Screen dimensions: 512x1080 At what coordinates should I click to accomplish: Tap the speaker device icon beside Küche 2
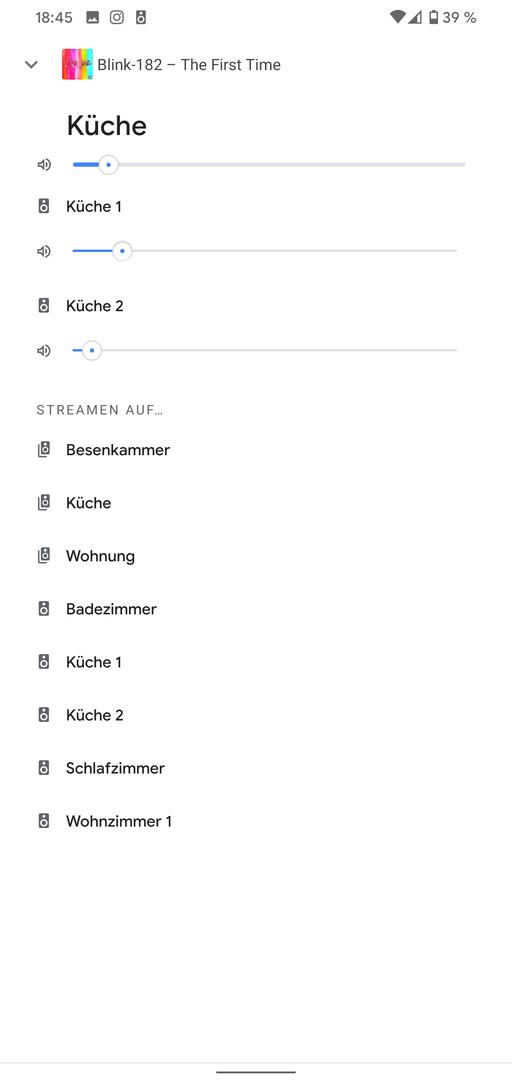[43, 305]
